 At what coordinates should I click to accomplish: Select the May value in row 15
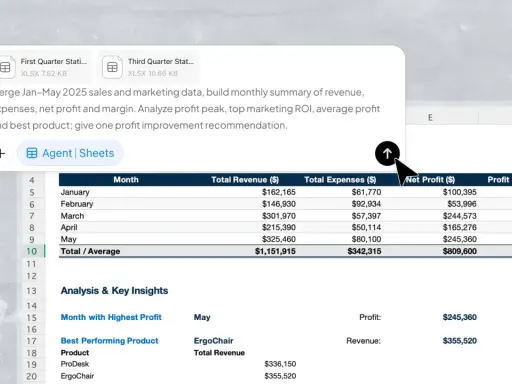click(x=202, y=317)
